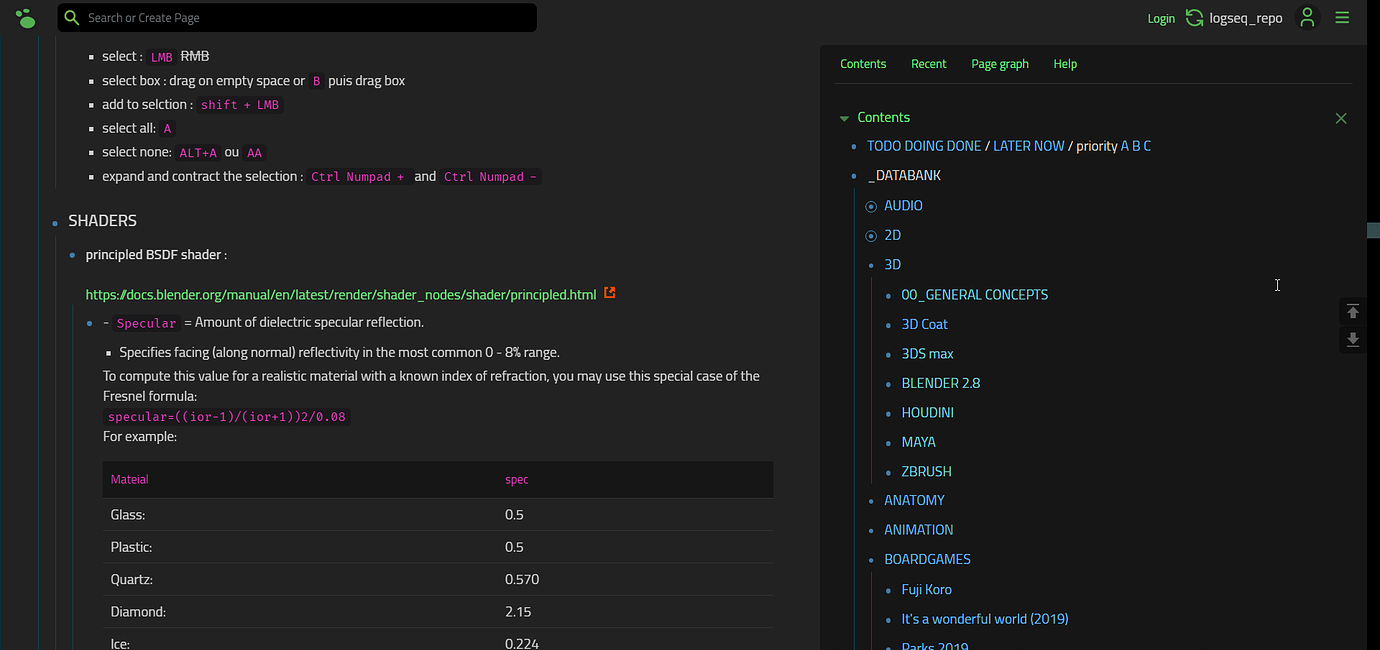1380x650 pixels.
Task: Click the Login button
Action: point(1161,17)
